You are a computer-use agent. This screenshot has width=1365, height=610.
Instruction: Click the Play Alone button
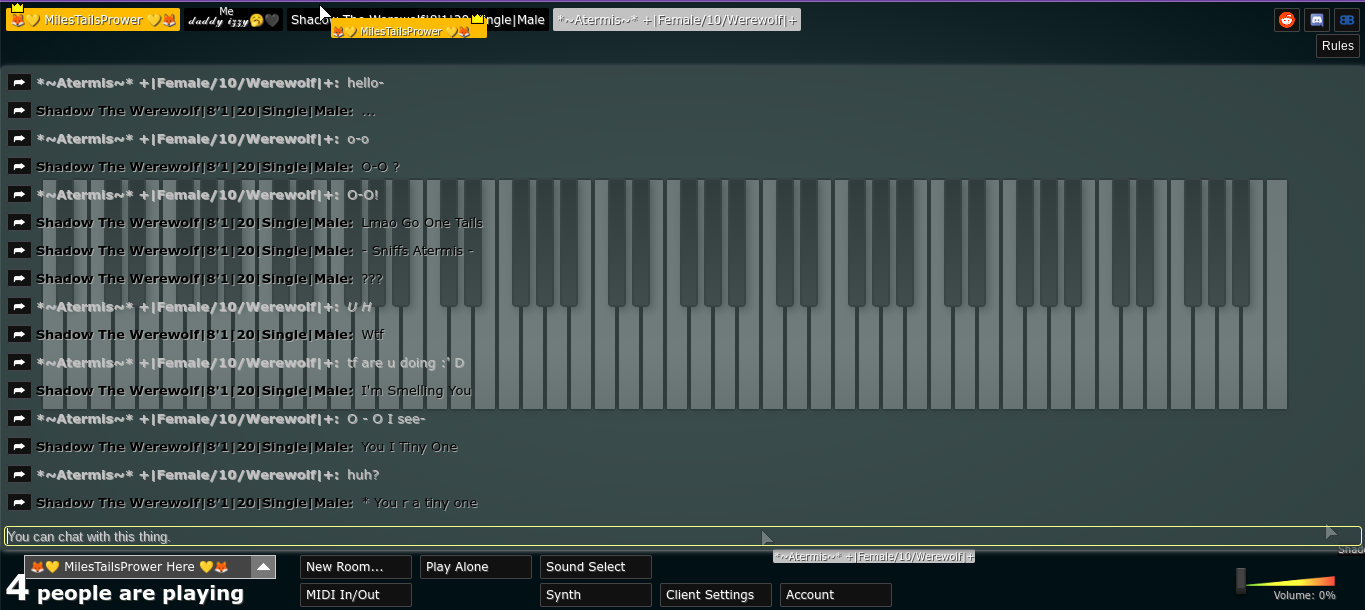[x=476, y=567]
